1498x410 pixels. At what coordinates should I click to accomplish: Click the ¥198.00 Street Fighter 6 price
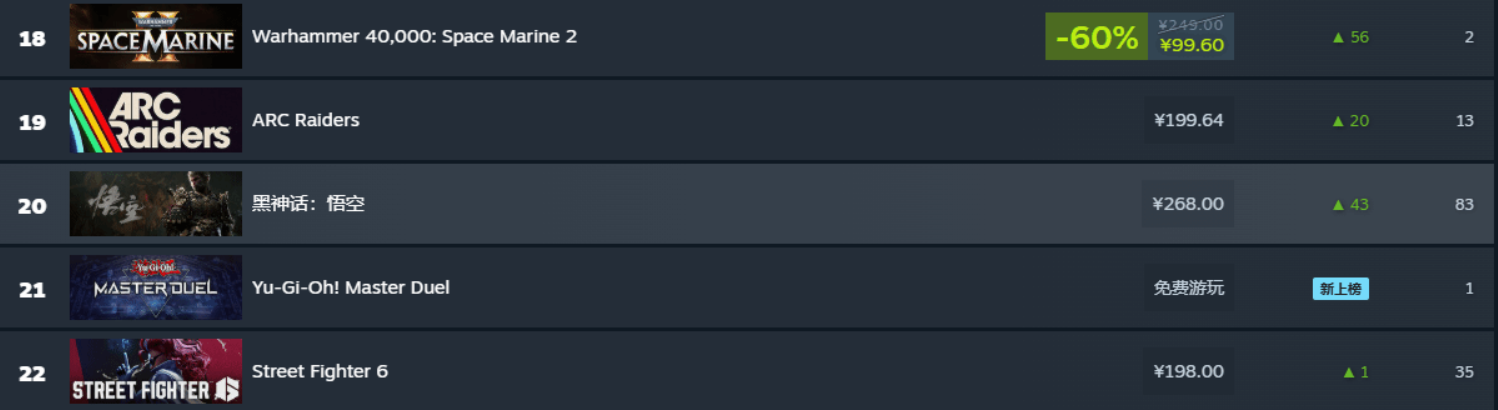1188,371
